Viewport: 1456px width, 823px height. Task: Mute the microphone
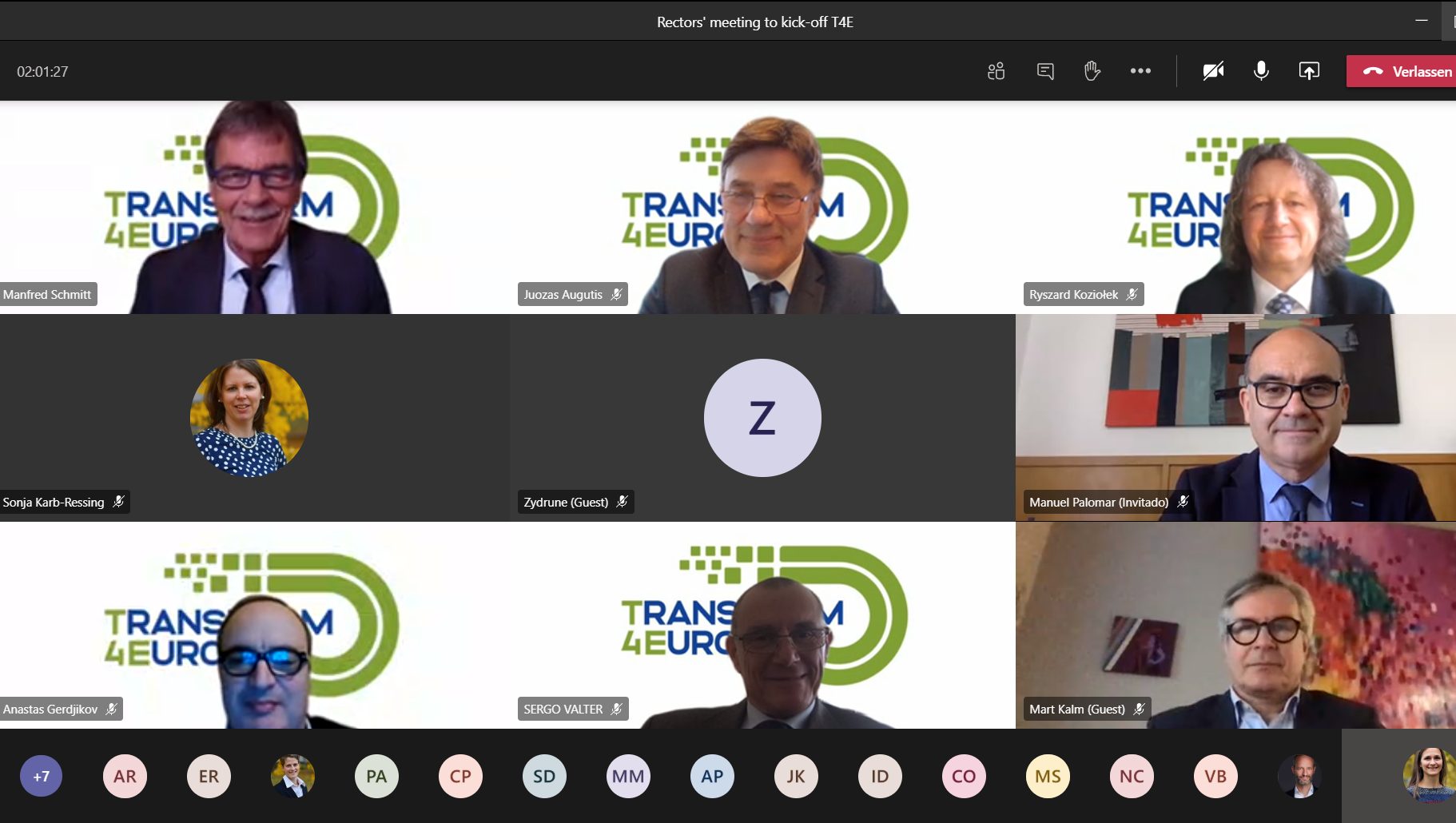[x=1261, y=71]
